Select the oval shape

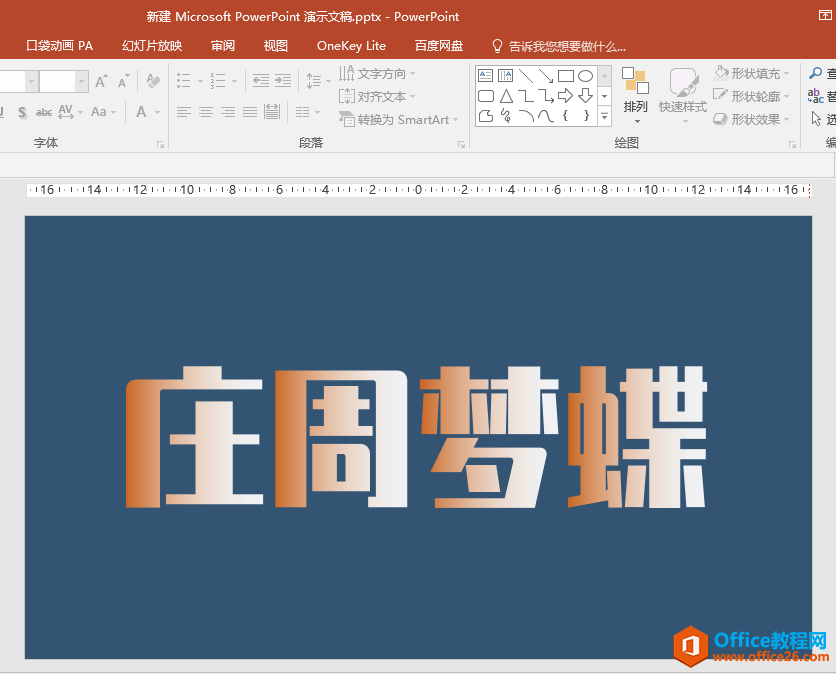click(x=585, y=76)
